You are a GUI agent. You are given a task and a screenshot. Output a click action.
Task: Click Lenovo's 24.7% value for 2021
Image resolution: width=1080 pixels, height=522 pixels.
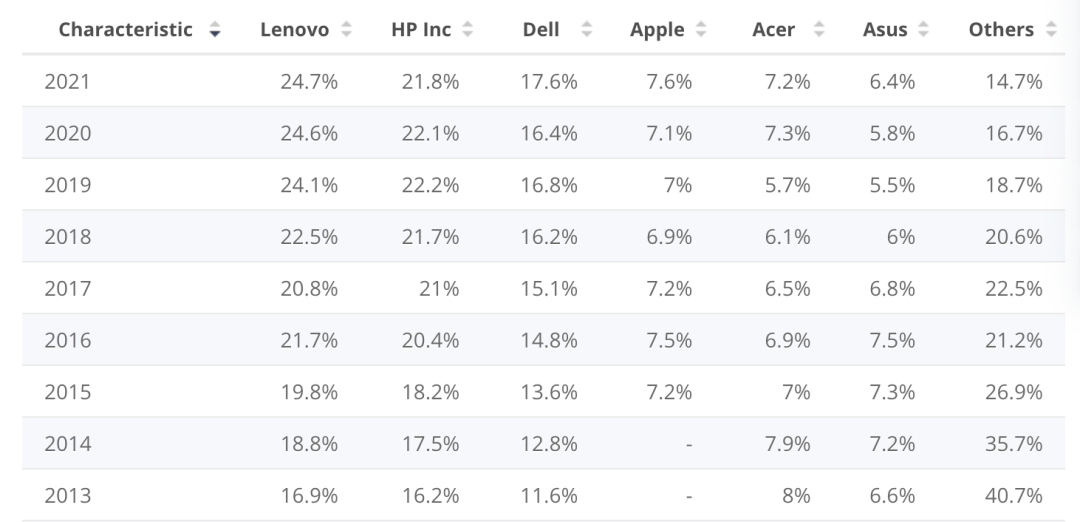click(x=309, y=82)
